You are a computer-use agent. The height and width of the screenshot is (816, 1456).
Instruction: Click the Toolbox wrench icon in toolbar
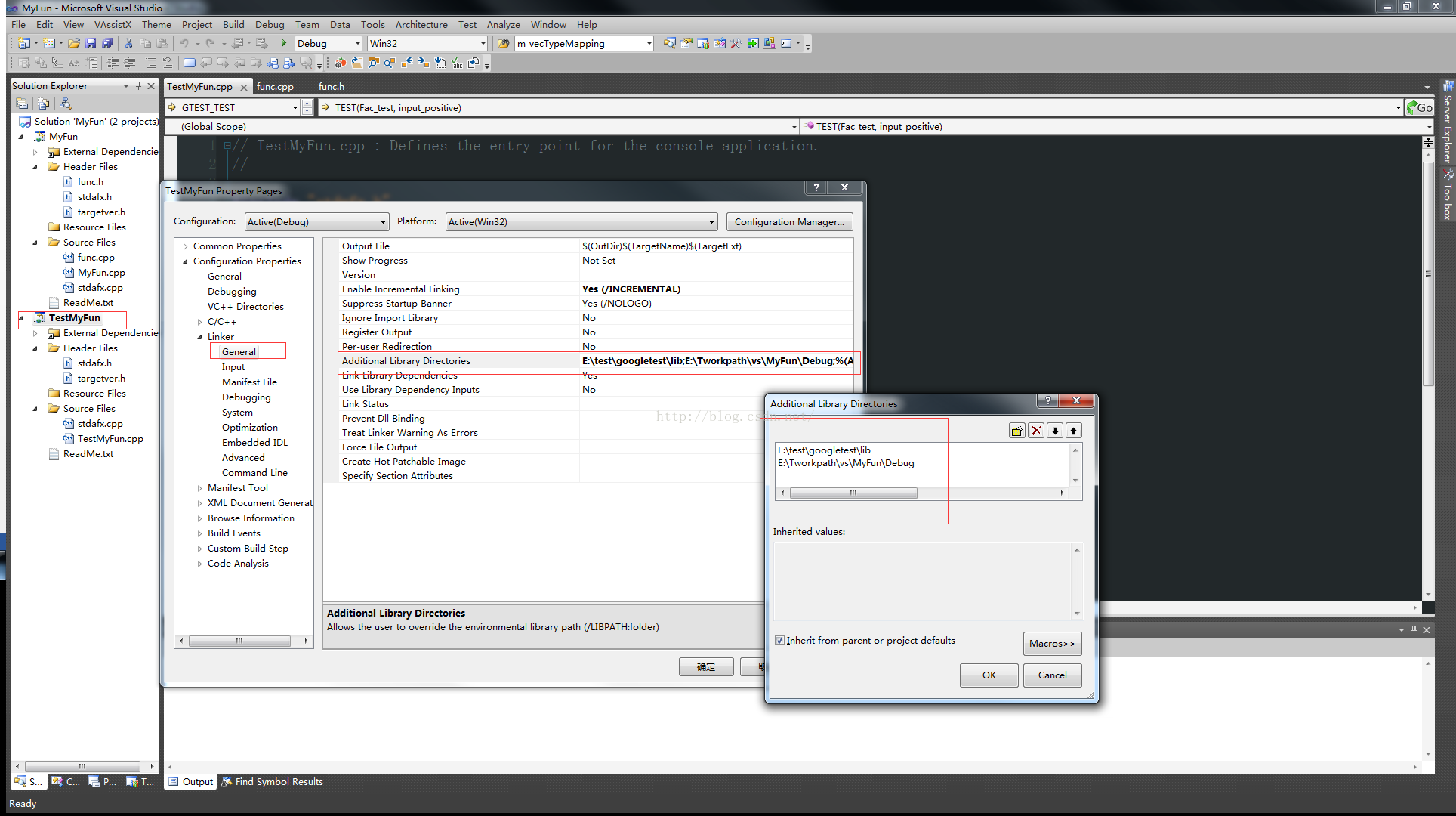[736, 43]
